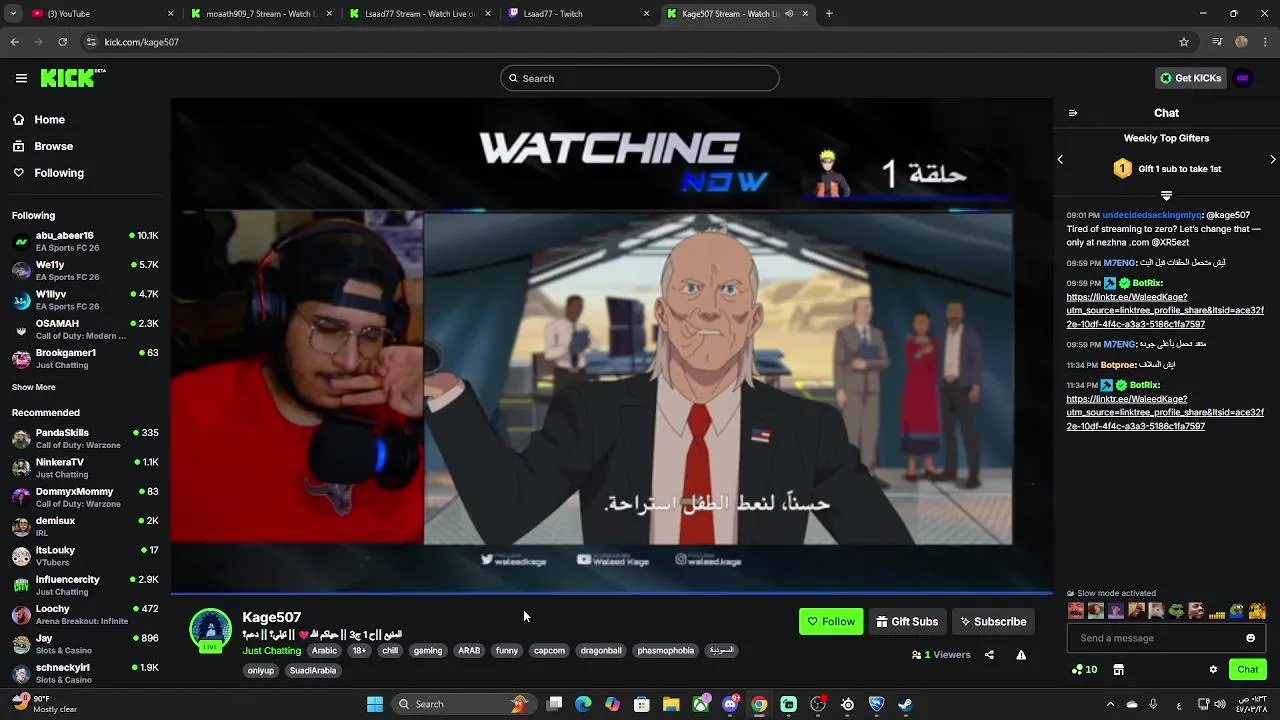The image size is (1280, 720).
Task: Go to Home in sidebar
Action: (39, 119)
